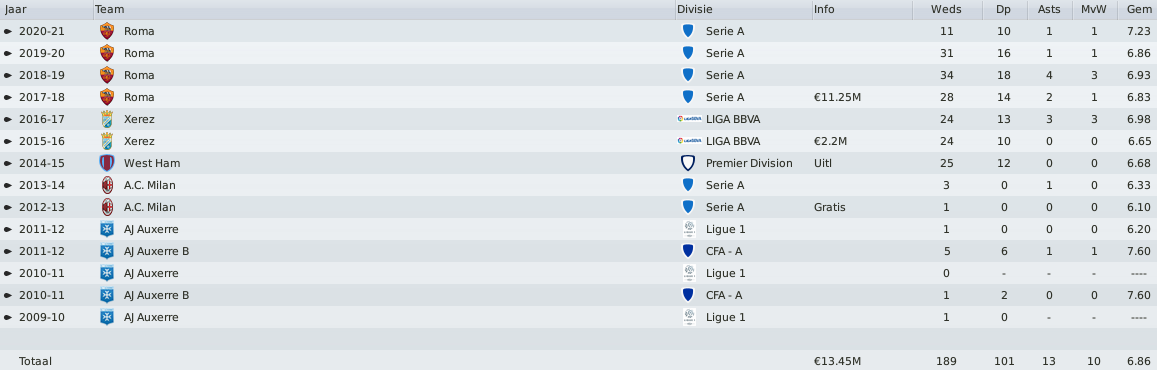Click the LIGA BBVA logo for 2015-16

tap(689, 141)
